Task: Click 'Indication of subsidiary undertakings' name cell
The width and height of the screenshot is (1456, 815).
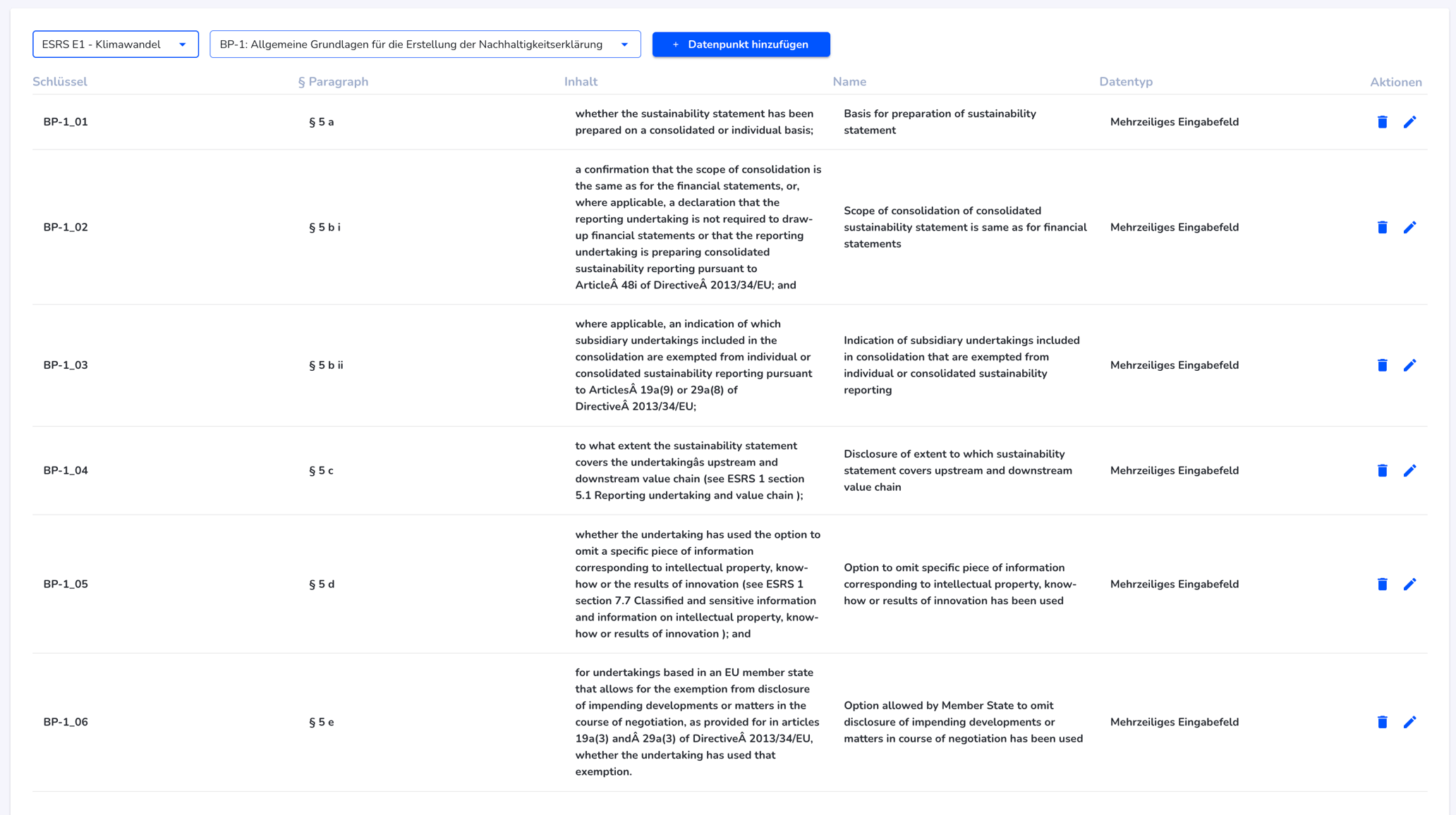Action: click(961, 365)
